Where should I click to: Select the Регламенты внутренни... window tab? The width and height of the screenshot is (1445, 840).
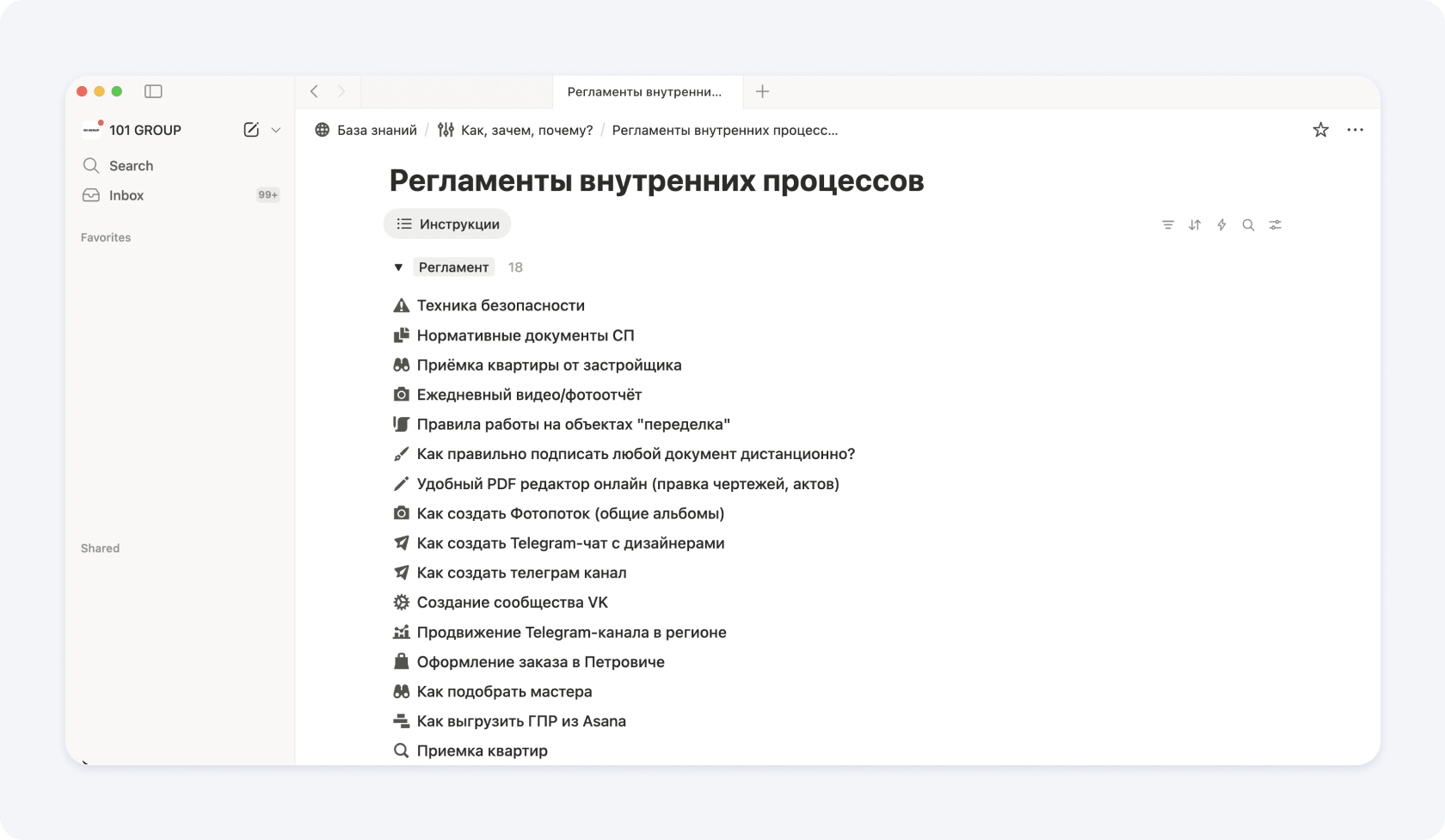coord(644,92)
